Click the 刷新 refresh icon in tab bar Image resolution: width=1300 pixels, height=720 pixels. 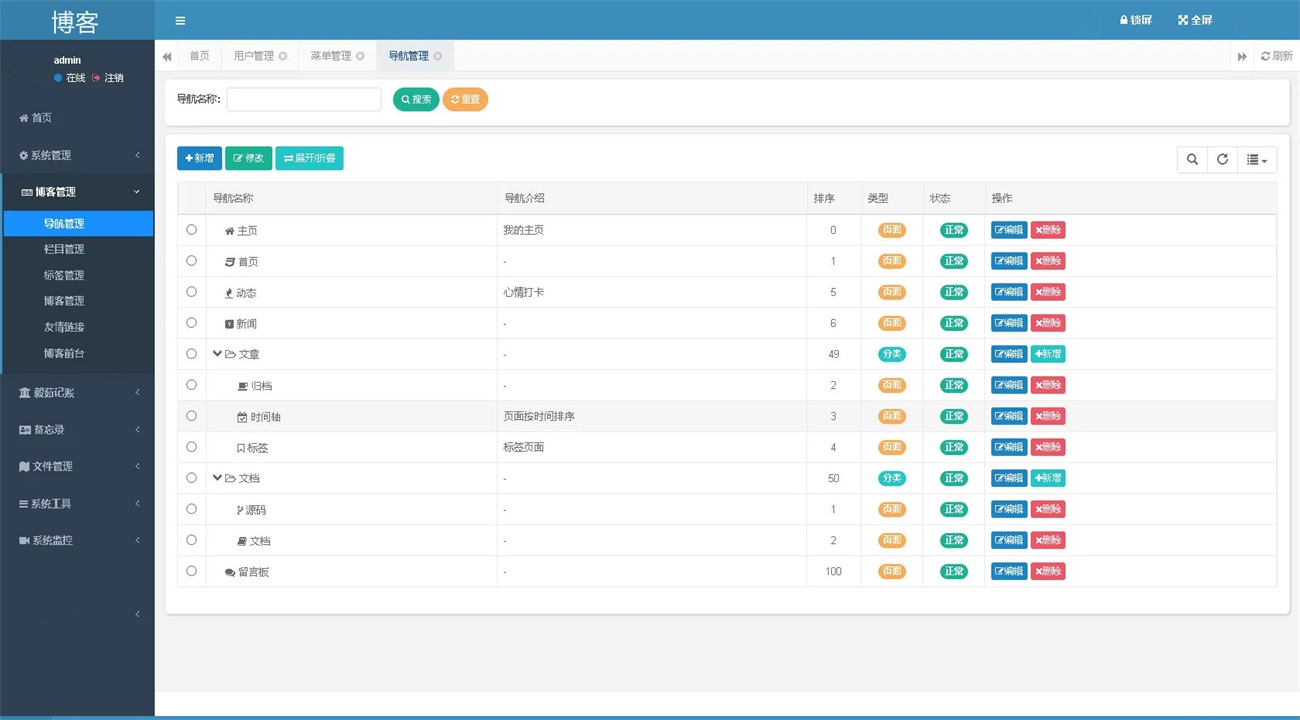1266,56
